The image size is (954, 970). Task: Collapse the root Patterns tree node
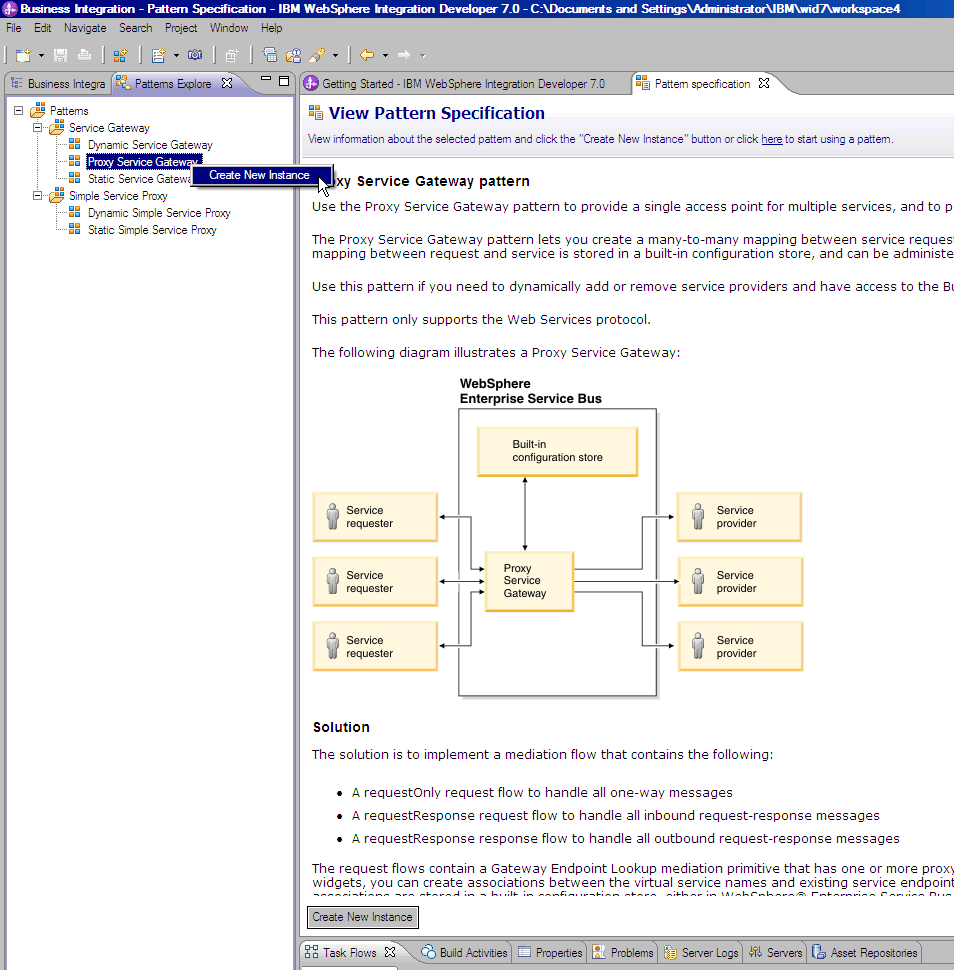point(19,111)
